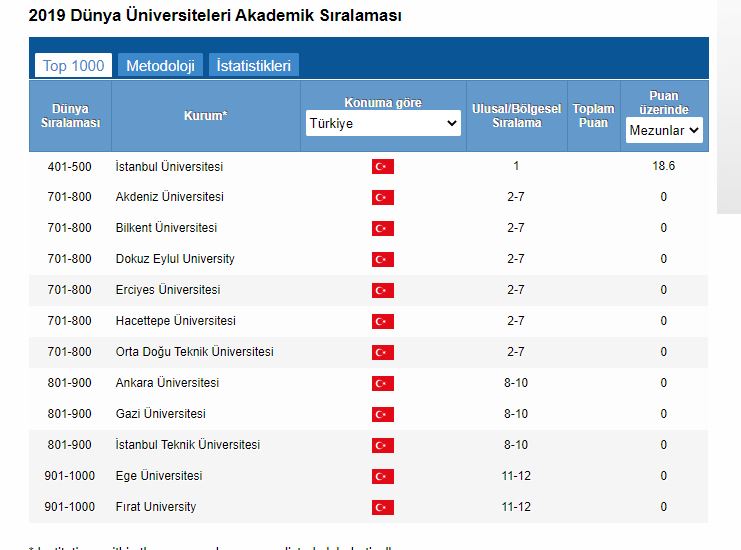Click Turkish flag in Erciyes Üniversitesi row

click(x=383, y=291)
